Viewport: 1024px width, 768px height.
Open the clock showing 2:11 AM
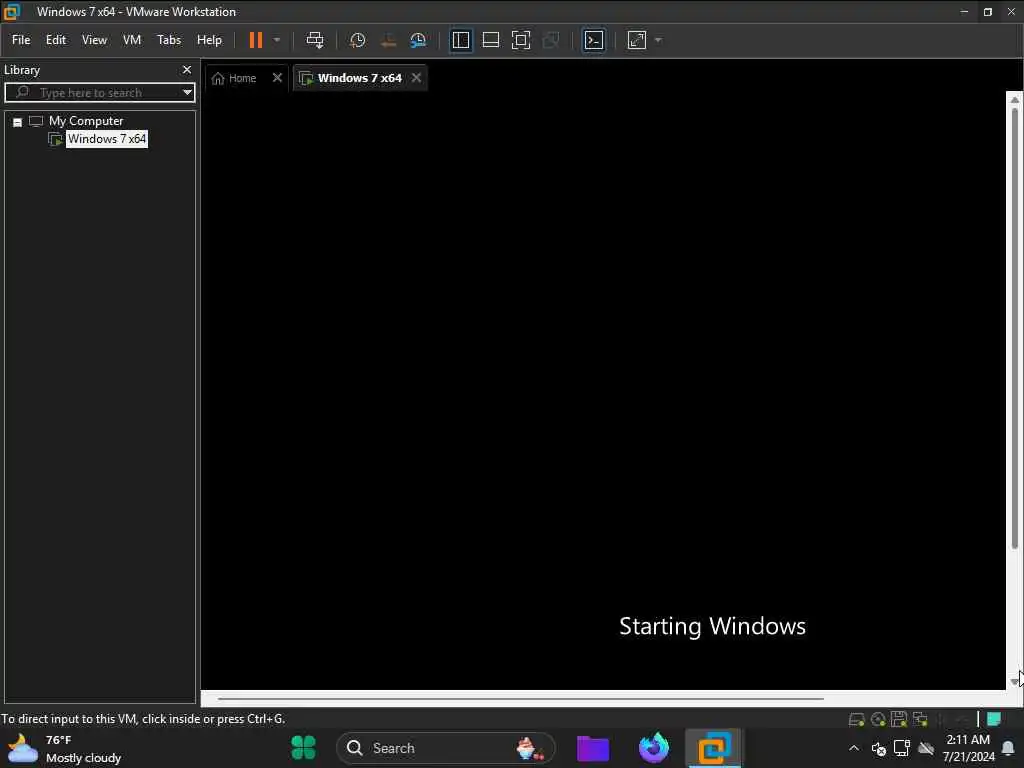pos(968,748)
